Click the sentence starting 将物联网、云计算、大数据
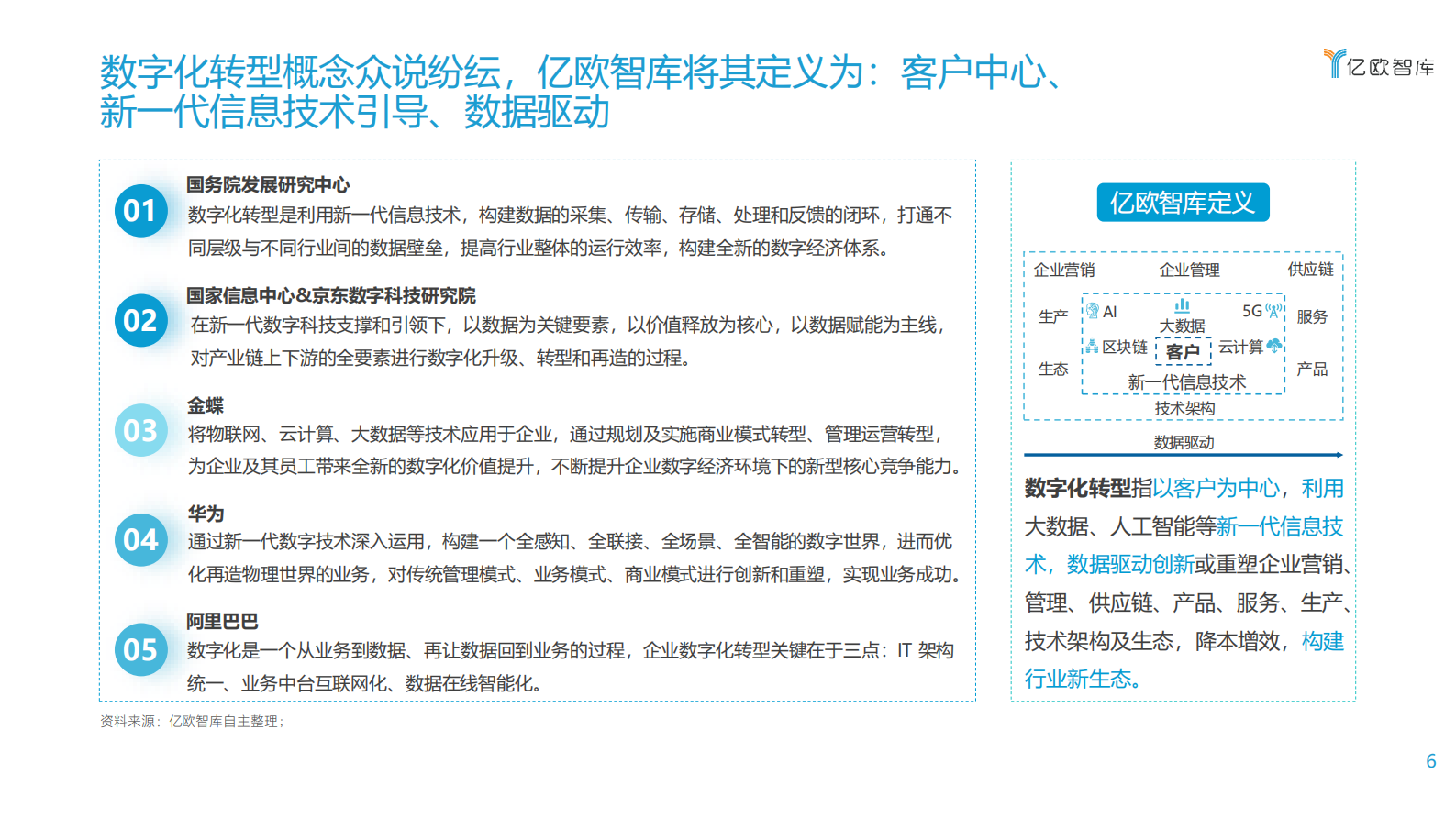The height and width of the screenshot is (818, 1456). [x=565, y=435]
